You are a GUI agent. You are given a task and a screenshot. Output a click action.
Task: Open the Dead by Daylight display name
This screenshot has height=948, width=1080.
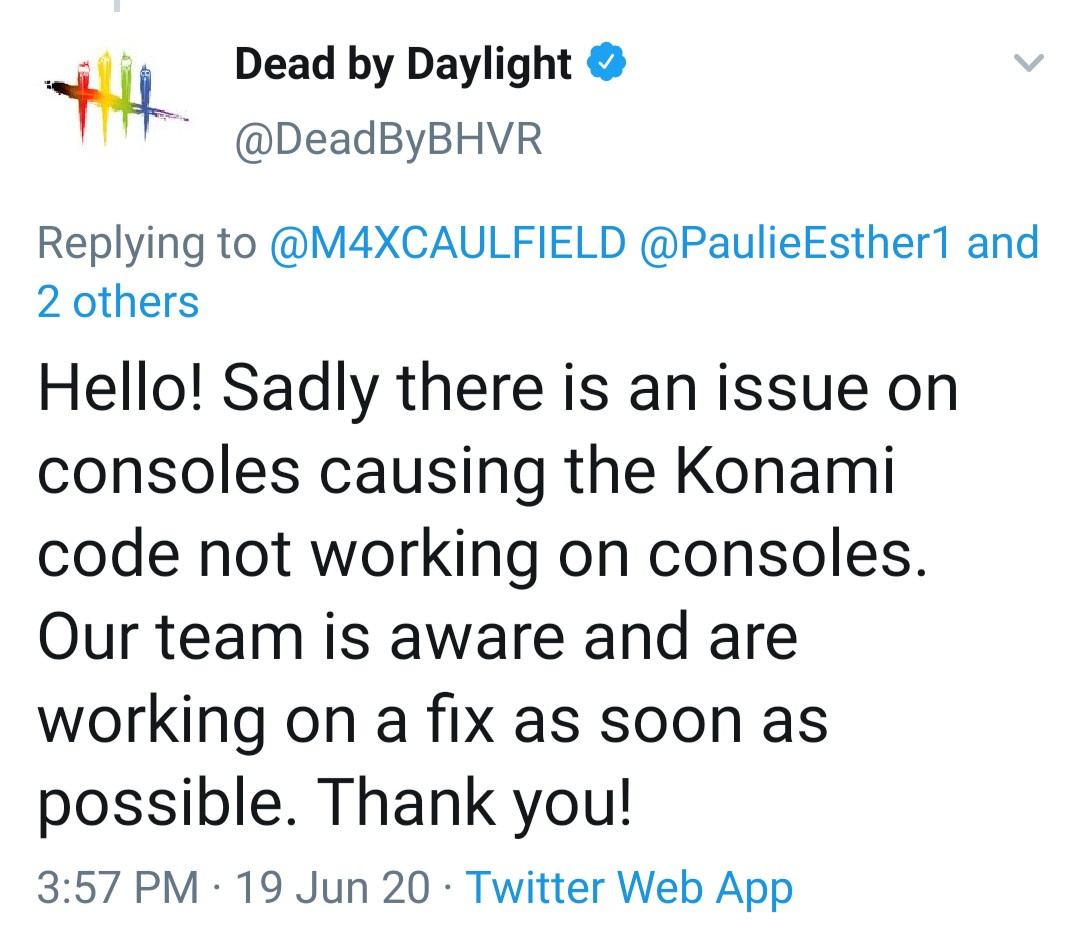(403, 64)
